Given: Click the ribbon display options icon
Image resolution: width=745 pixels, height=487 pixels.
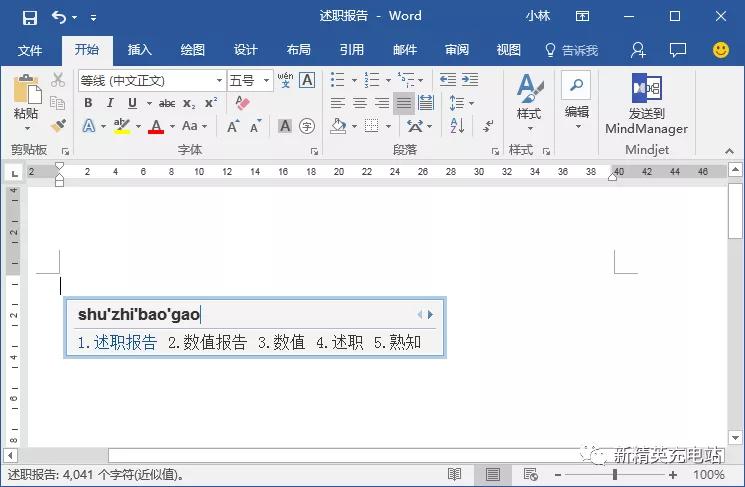Looking at the screenshot, I should [x=582, y=16].
